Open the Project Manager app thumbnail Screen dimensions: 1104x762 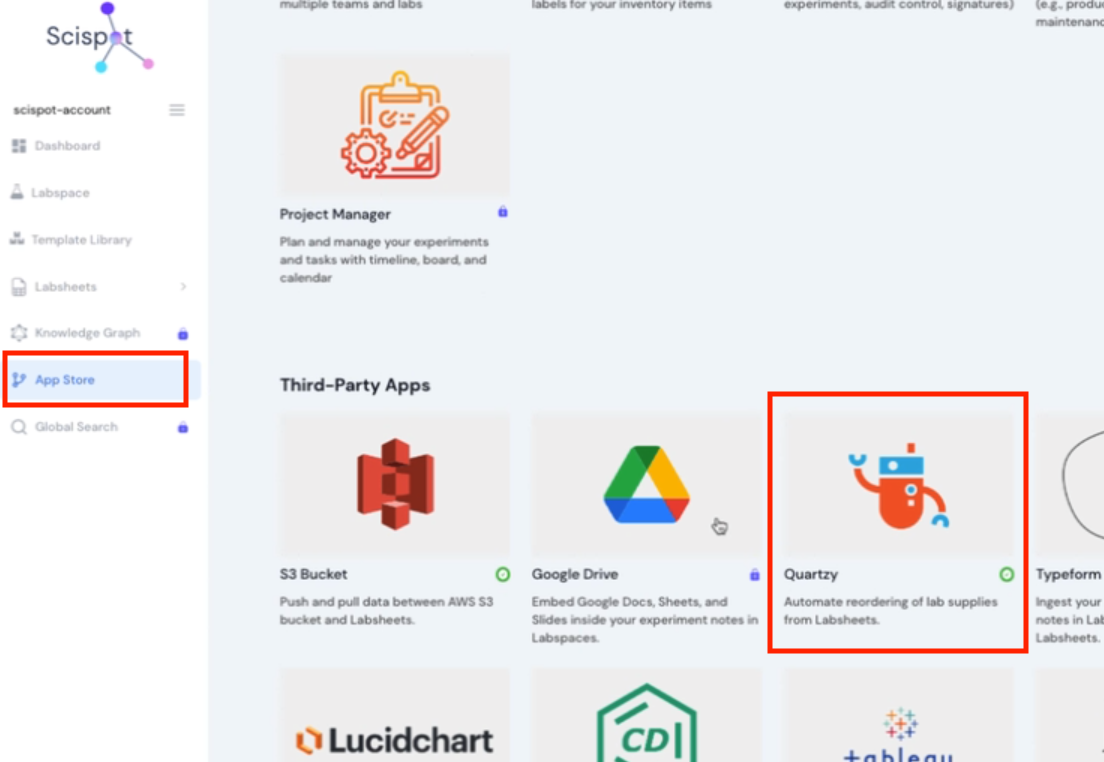pyautogui.click(x=394, y=124)
